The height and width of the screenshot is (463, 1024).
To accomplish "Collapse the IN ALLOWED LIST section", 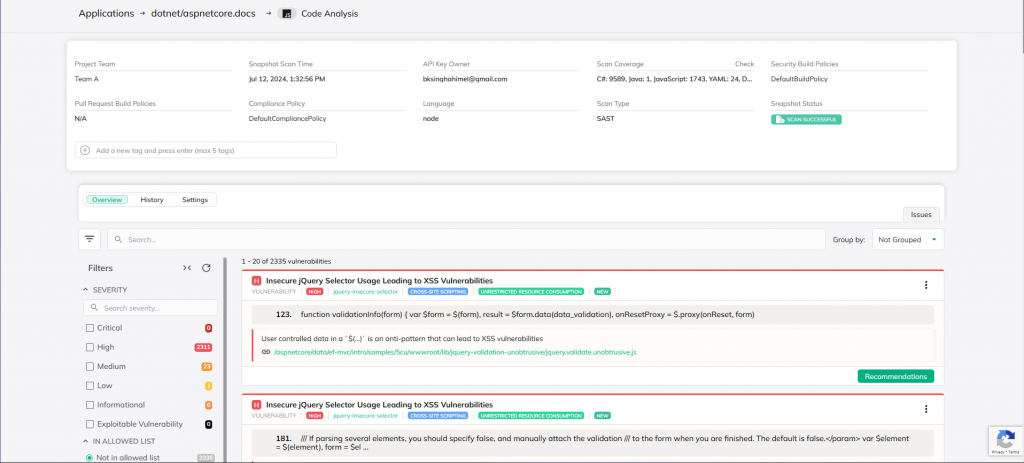I will pyautogui.click(x=85, y=441).
